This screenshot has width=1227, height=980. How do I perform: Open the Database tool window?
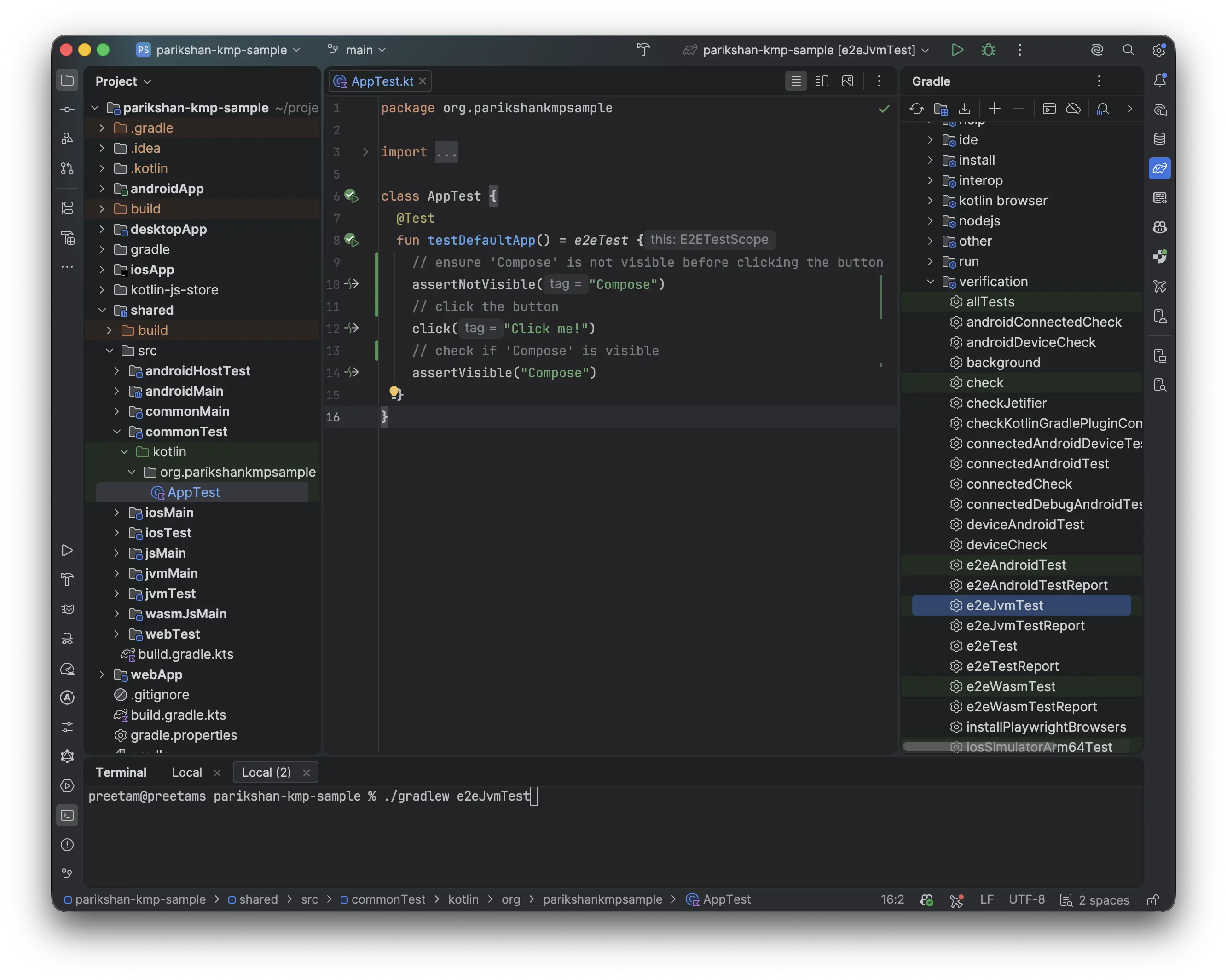point(1160,139)
